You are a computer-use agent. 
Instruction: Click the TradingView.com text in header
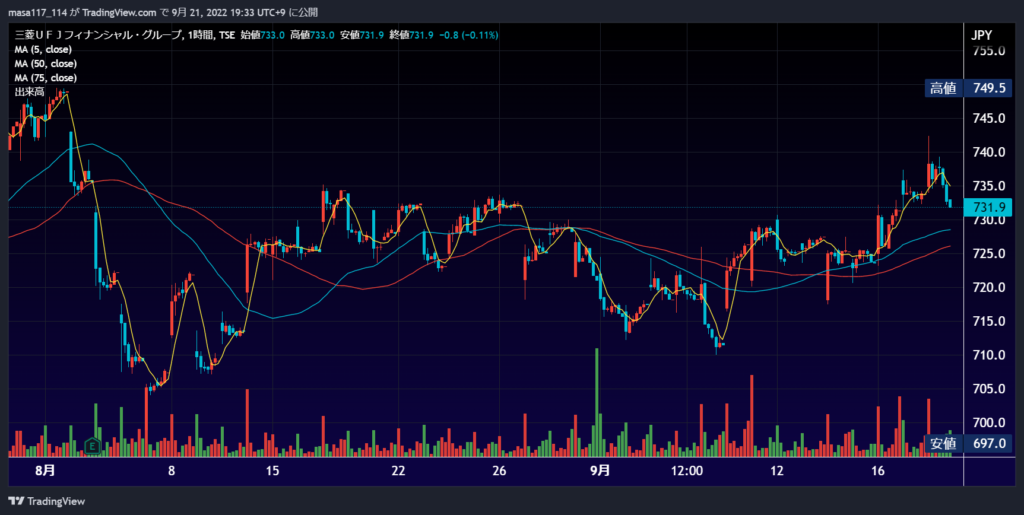click(120, 12)
